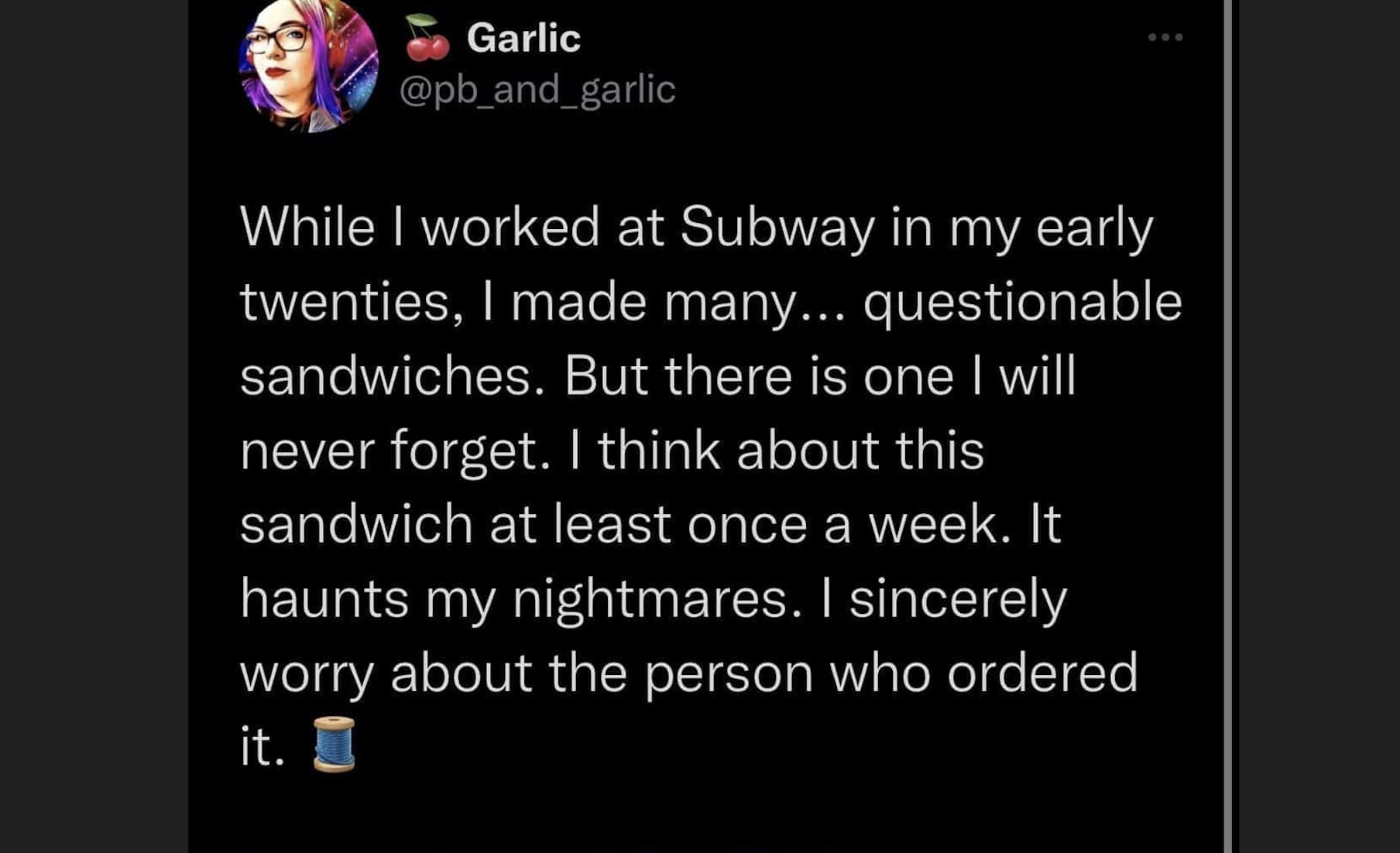This screenshot has height=853, width=1400.
Task: Open the three-dot more options menu
Action: [x=1165, y=37]
